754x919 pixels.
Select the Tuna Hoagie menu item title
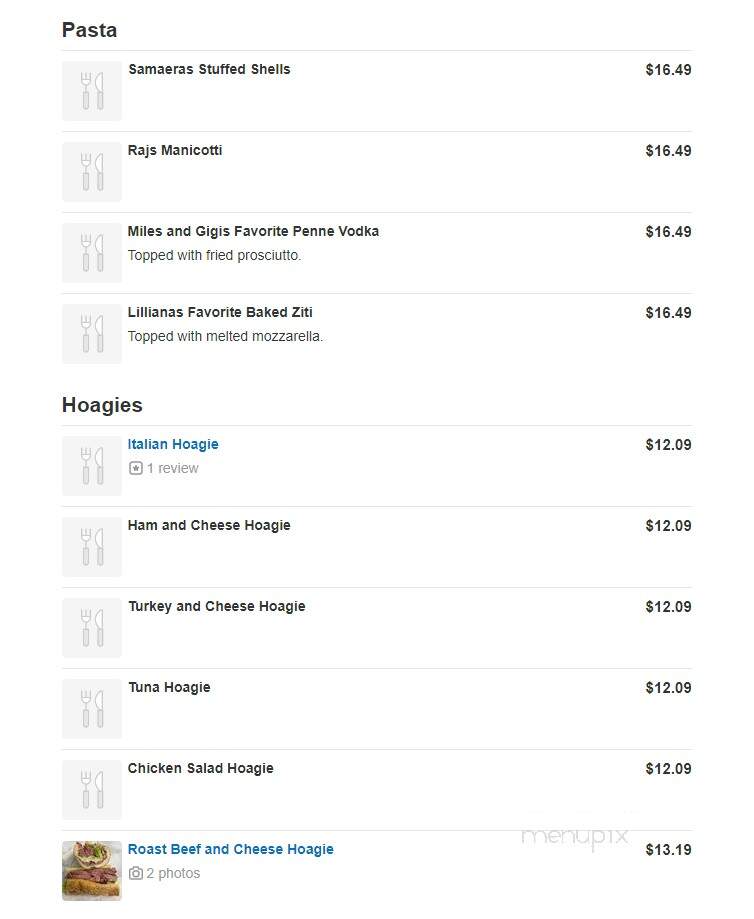(x=169, y=687)
